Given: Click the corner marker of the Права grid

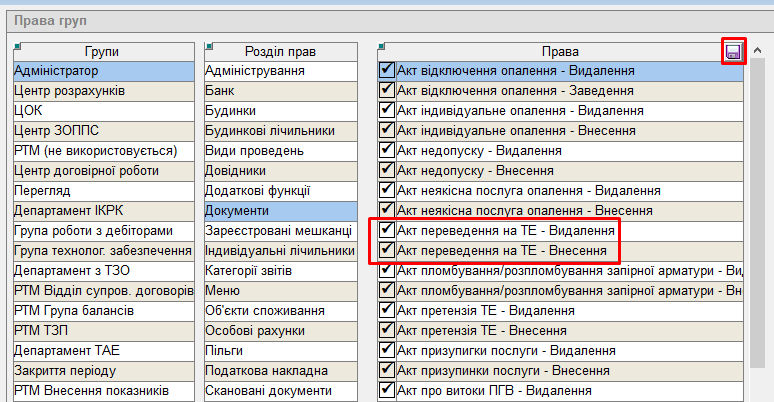Looking at the screenshot, I should (x=383, y=46).
